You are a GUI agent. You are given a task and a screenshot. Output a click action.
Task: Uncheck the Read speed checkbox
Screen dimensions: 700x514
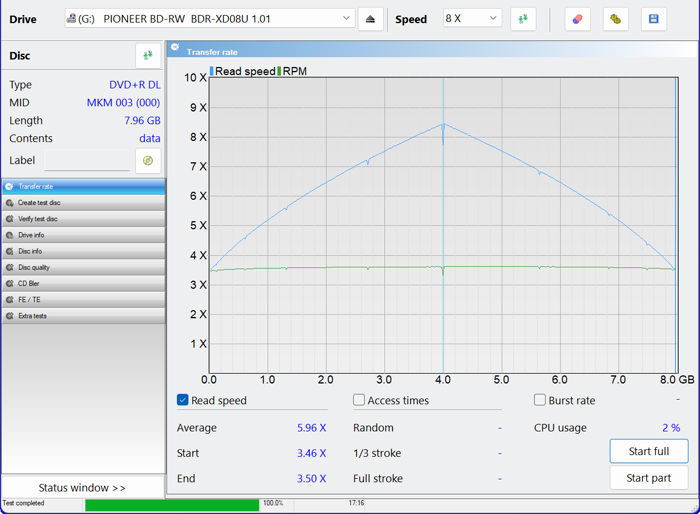tap(183, 400)
